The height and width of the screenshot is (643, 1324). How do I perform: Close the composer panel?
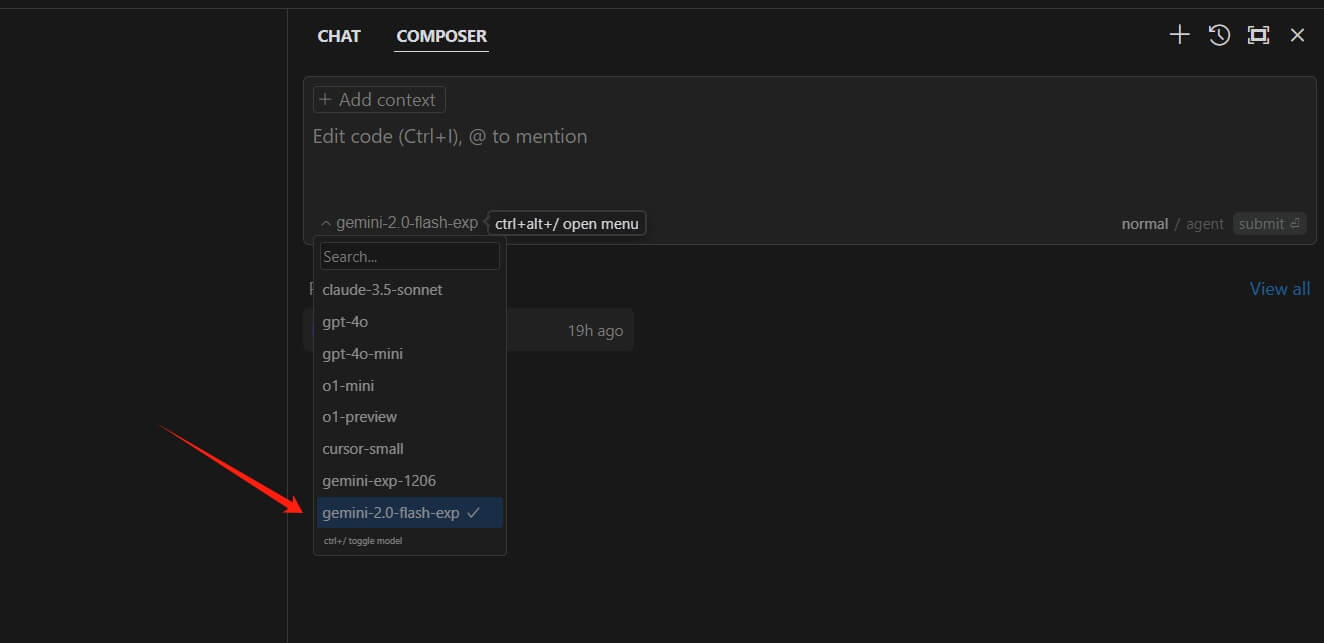pos(1297,34)
